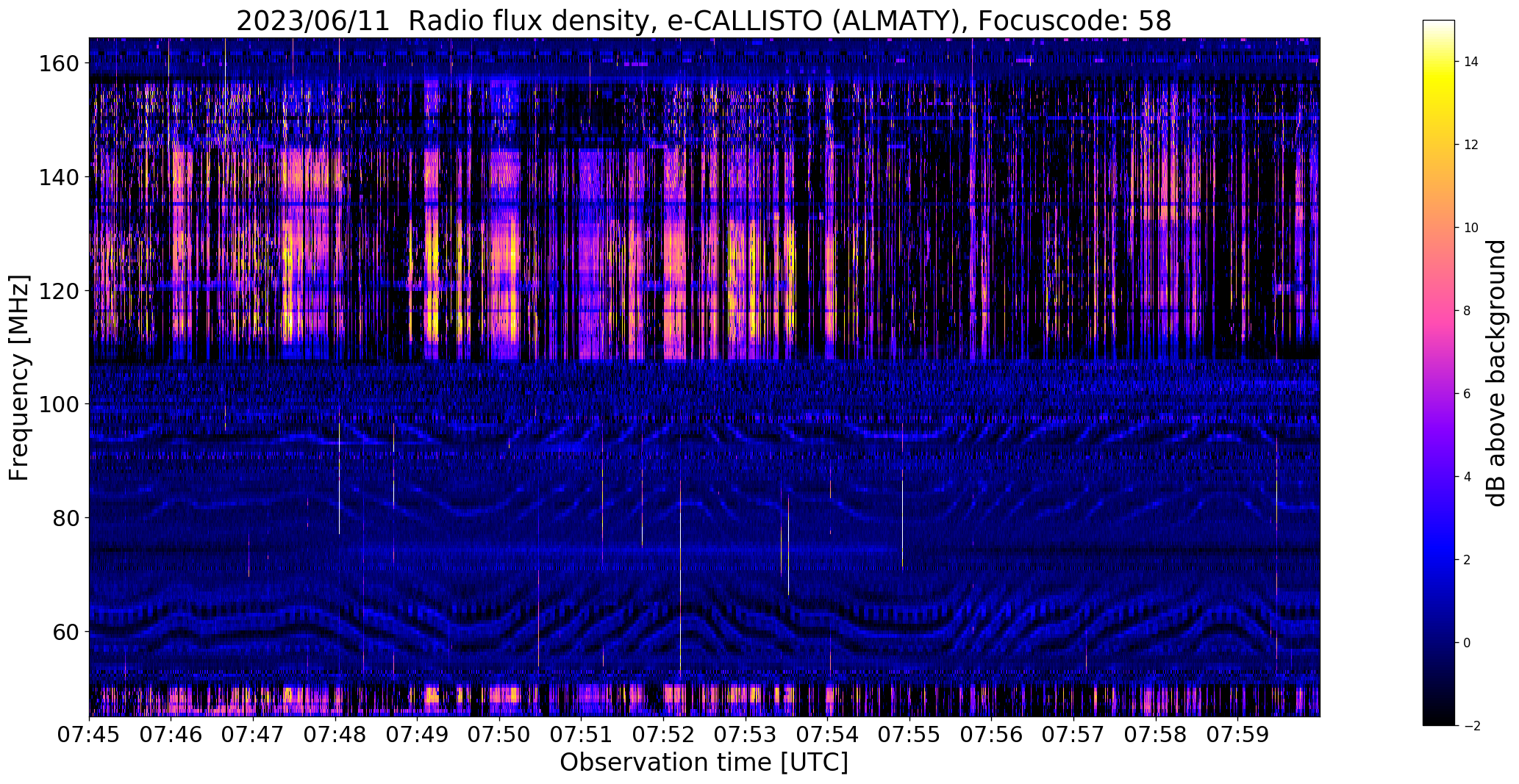Click the 80 frequency tick label
The image size is (1519, 784).
(x=66, y=518)
